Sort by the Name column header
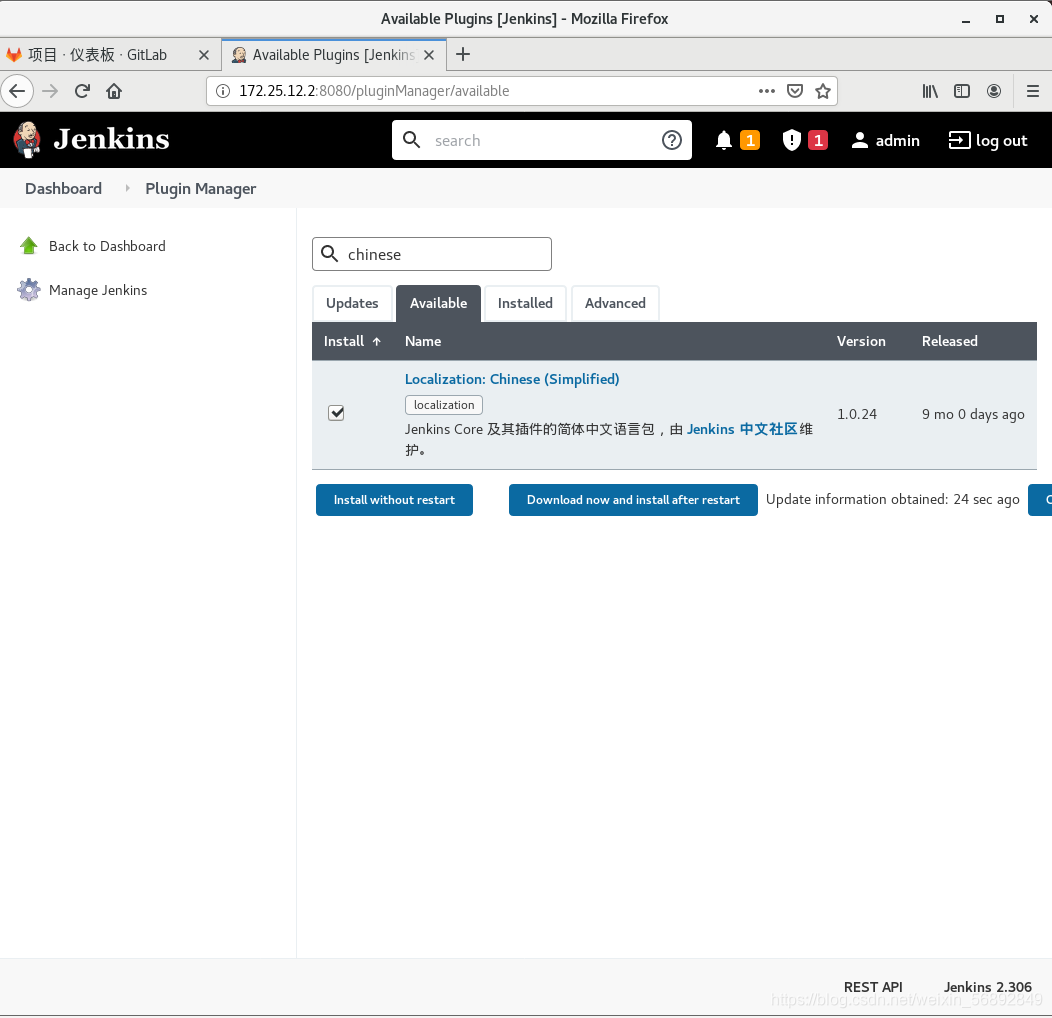 click(x=423, y=341)
